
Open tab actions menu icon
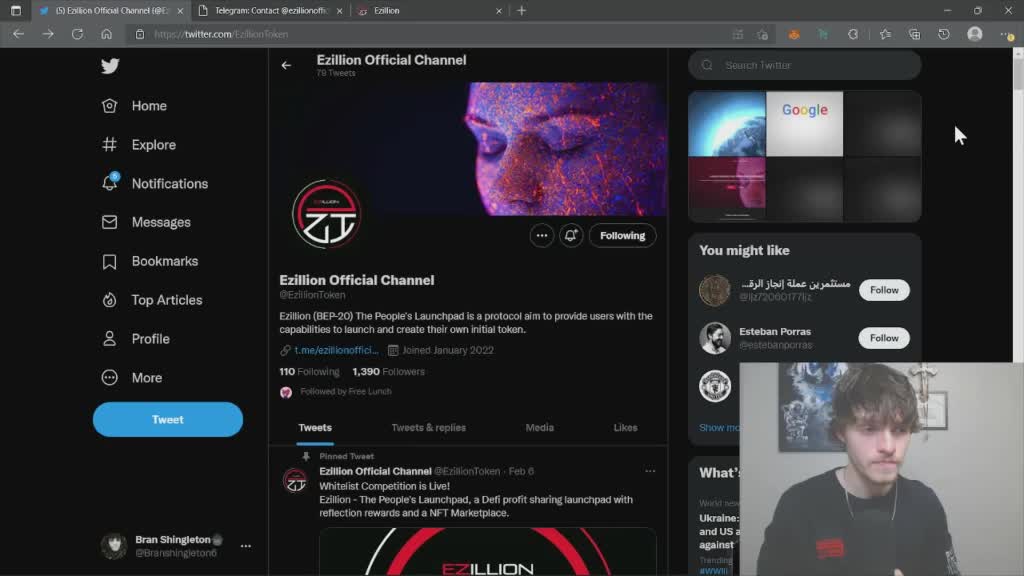pos(16,10)
